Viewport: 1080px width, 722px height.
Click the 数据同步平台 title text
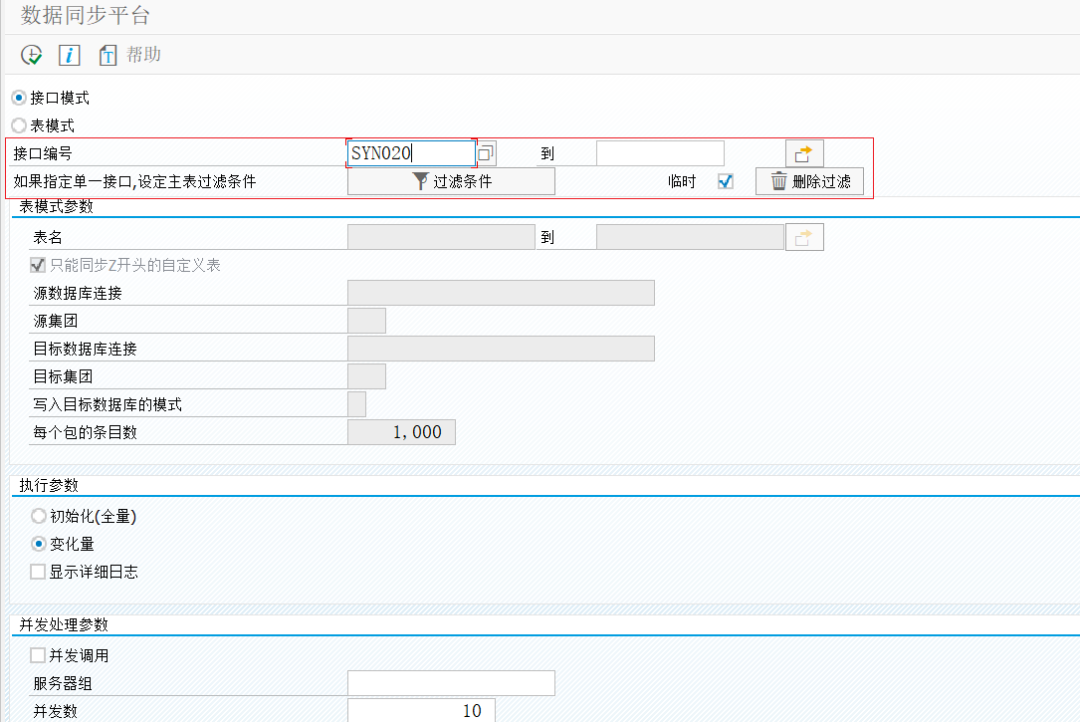click(85, 15)
